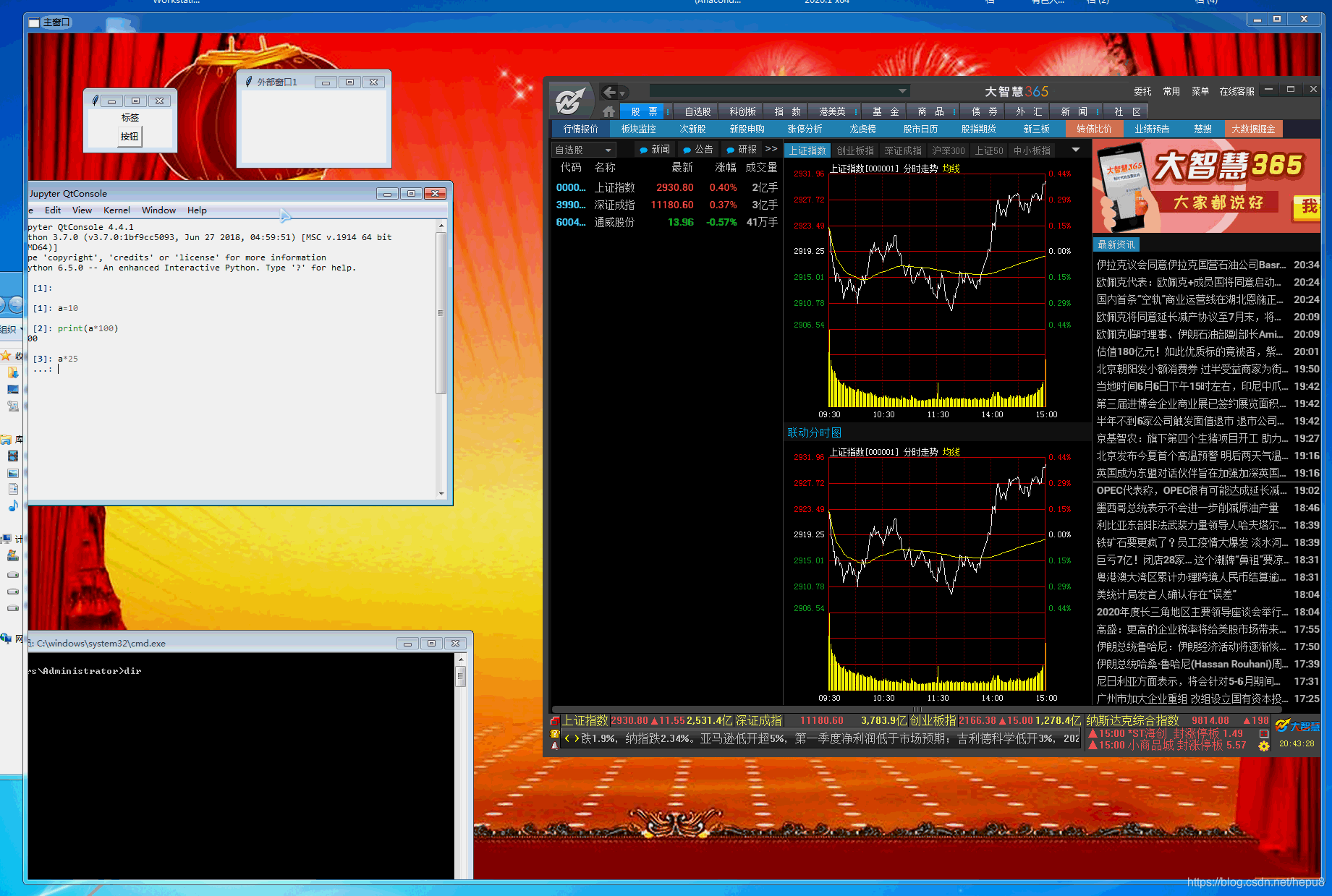Click the 大智慧 arrow logo icon
This screenshot has height=896, width=1332.
[570, 101]
